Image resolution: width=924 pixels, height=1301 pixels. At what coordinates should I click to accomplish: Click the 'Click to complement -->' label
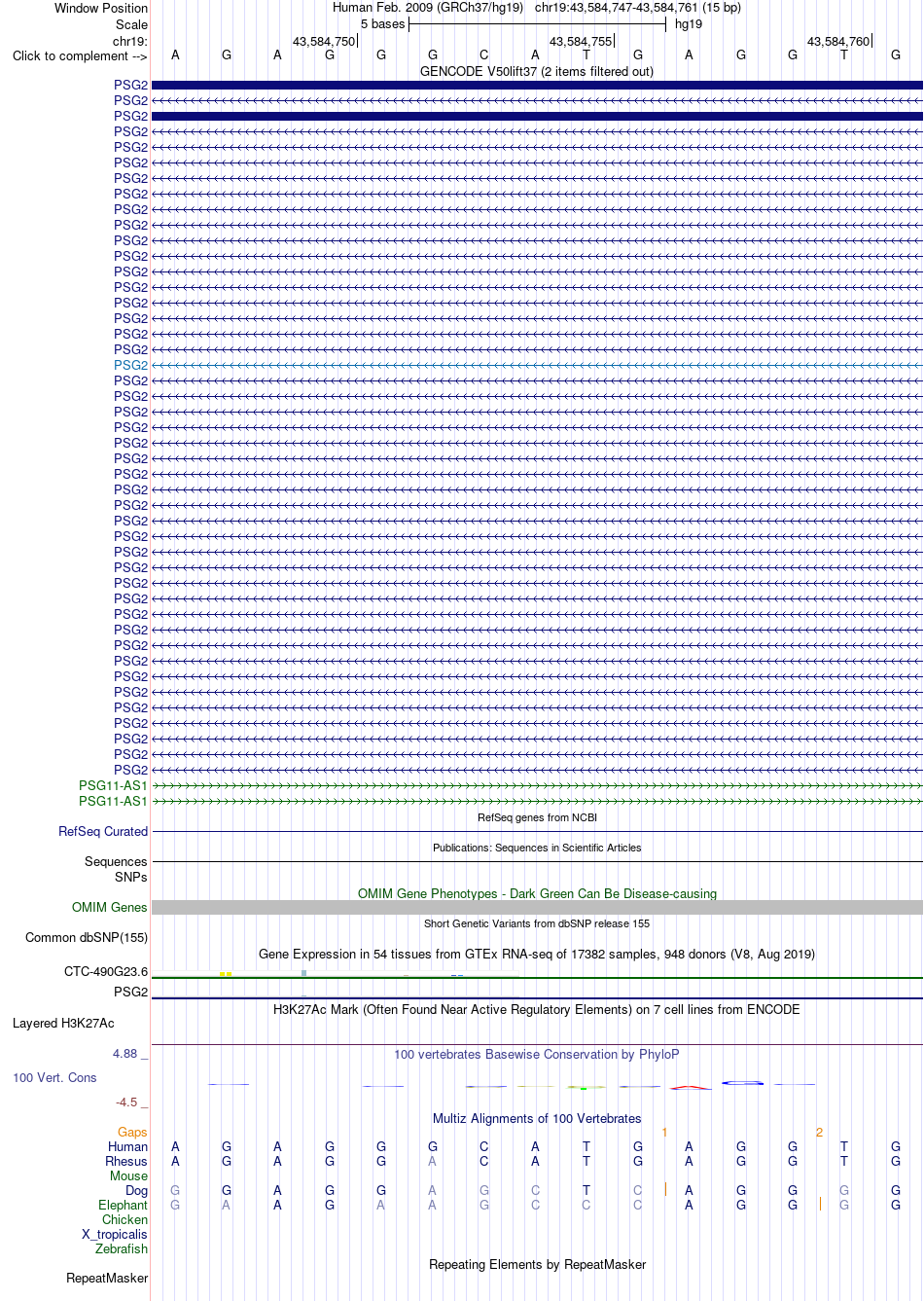[80, 55]
